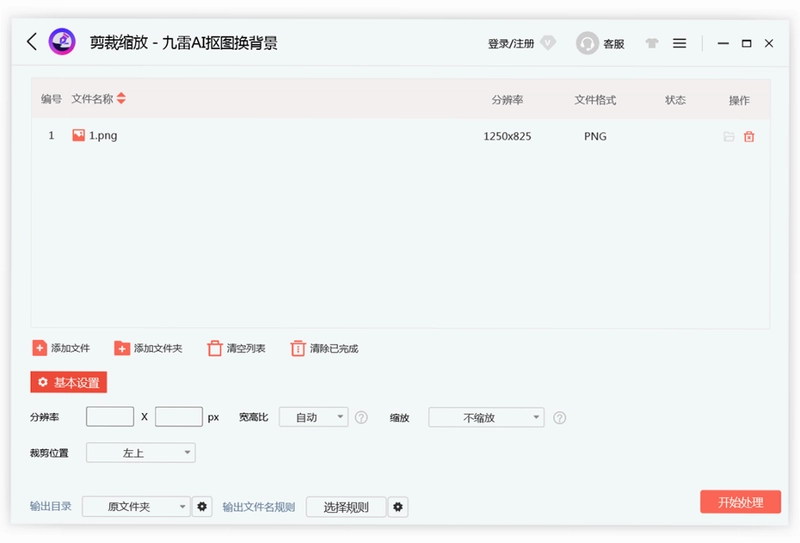Click the 开始处理 start button
Viewport: 800px width, 543px height.
(740, 502)
